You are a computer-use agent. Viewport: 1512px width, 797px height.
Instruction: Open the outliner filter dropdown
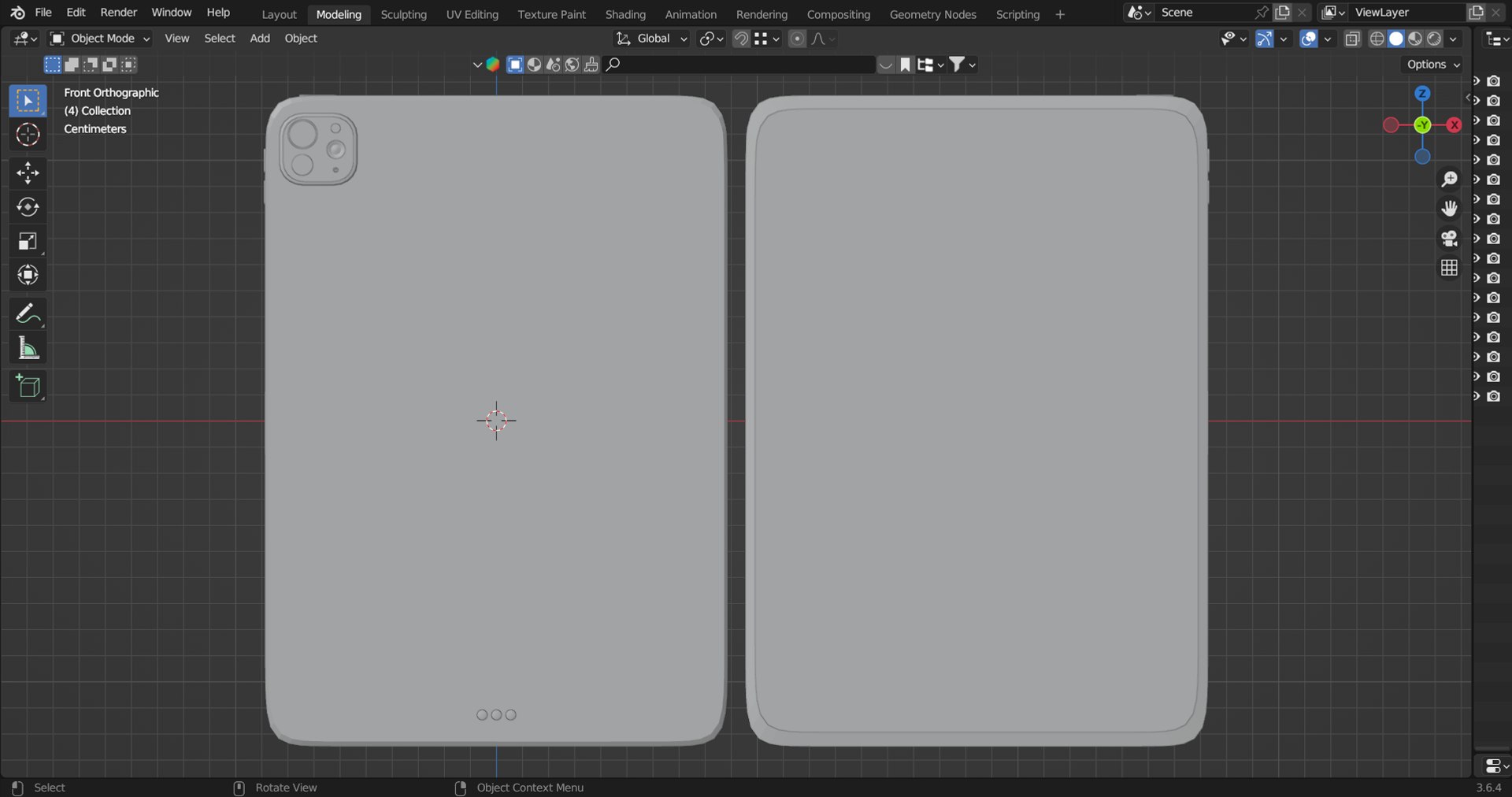(962, 65)
